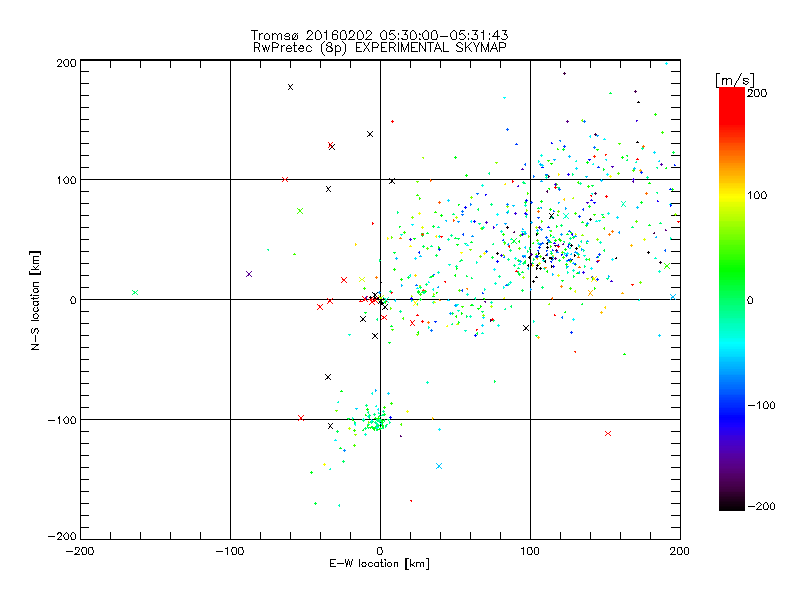This screenshot has height=600, width=800.
Task: Click the '[m/s]' colorbar unit label
Action: 735,80
